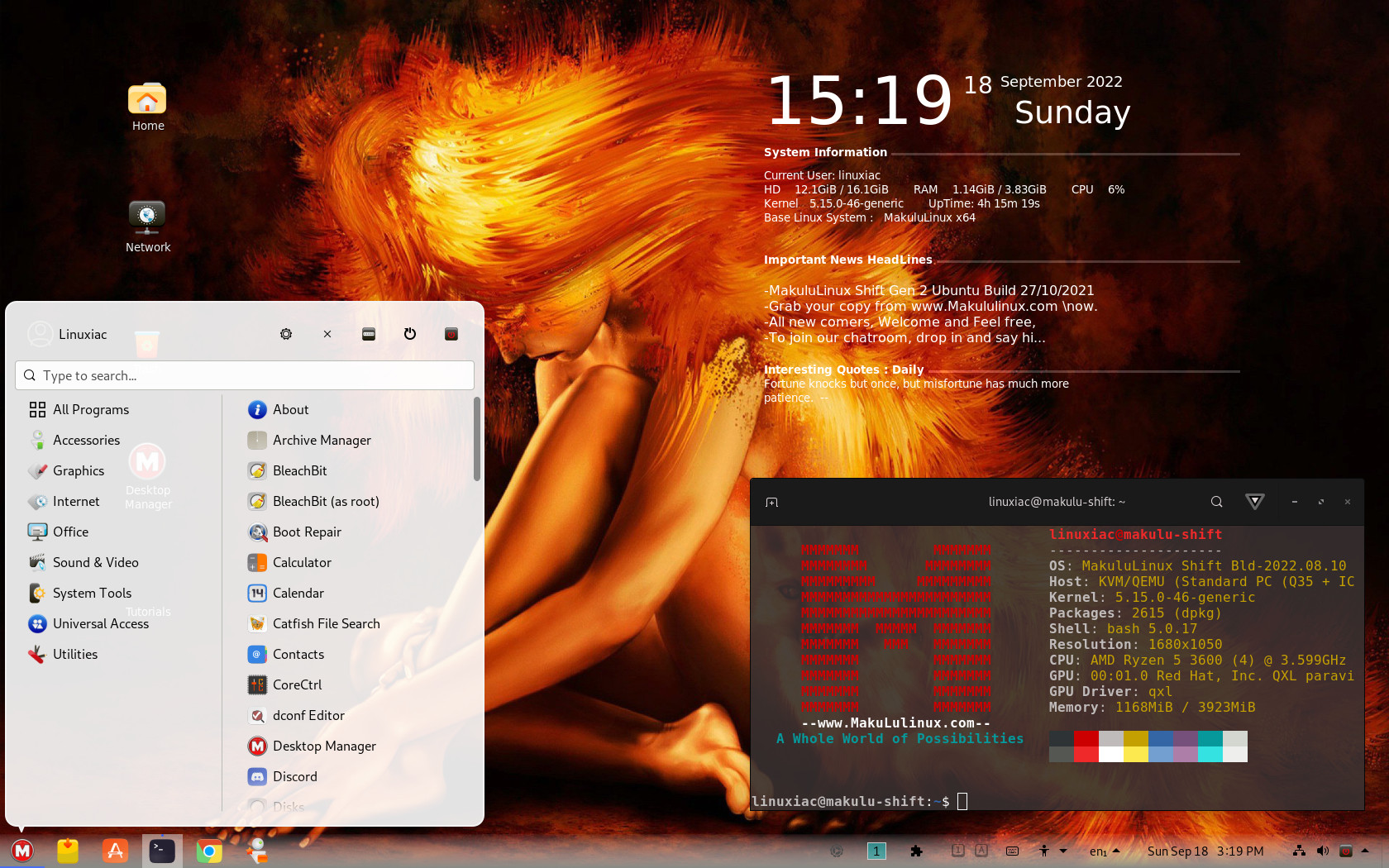1389x868 pixels.
Task: Launch Boot Repair
Action: [356, 532]
